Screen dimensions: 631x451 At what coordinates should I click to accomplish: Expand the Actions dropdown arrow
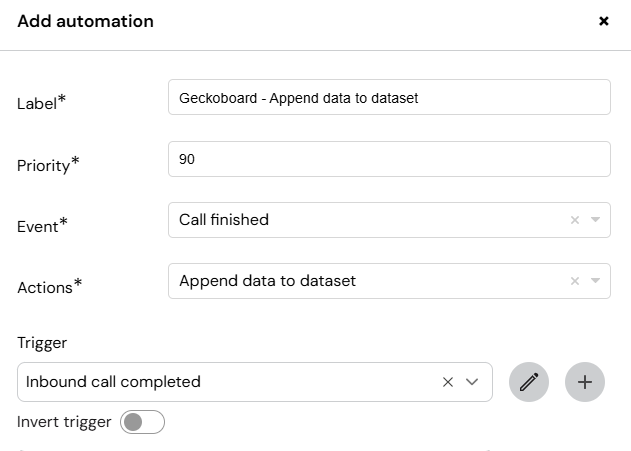click(595, 280)
